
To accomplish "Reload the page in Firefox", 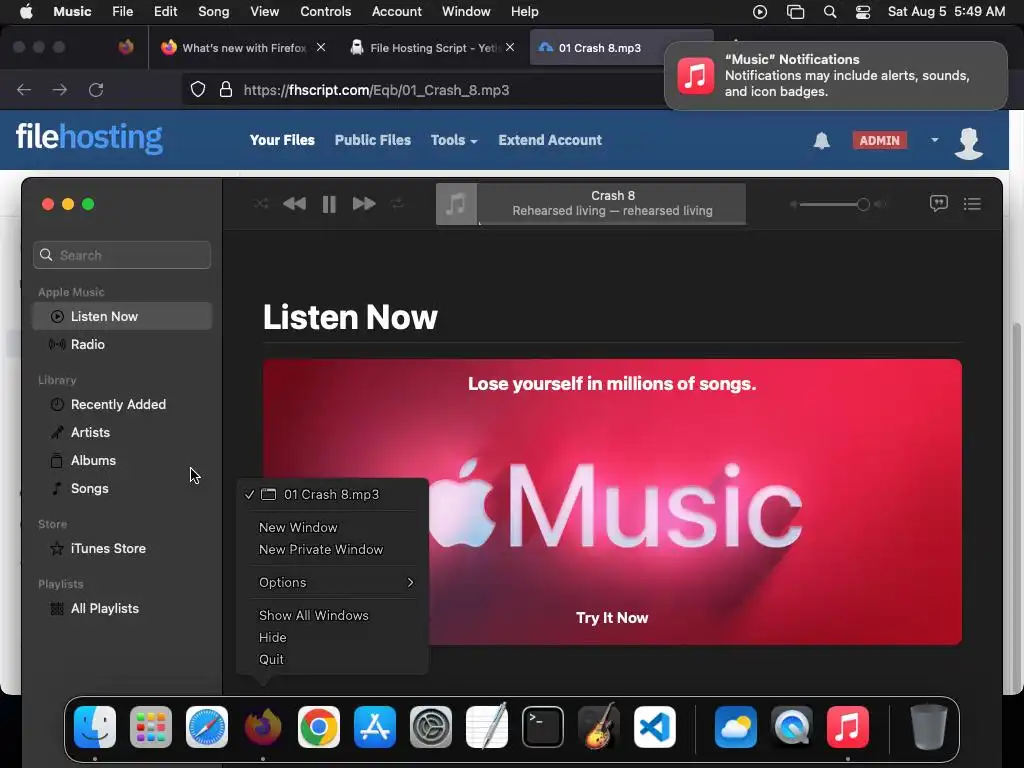I will (x=96, y=89).
